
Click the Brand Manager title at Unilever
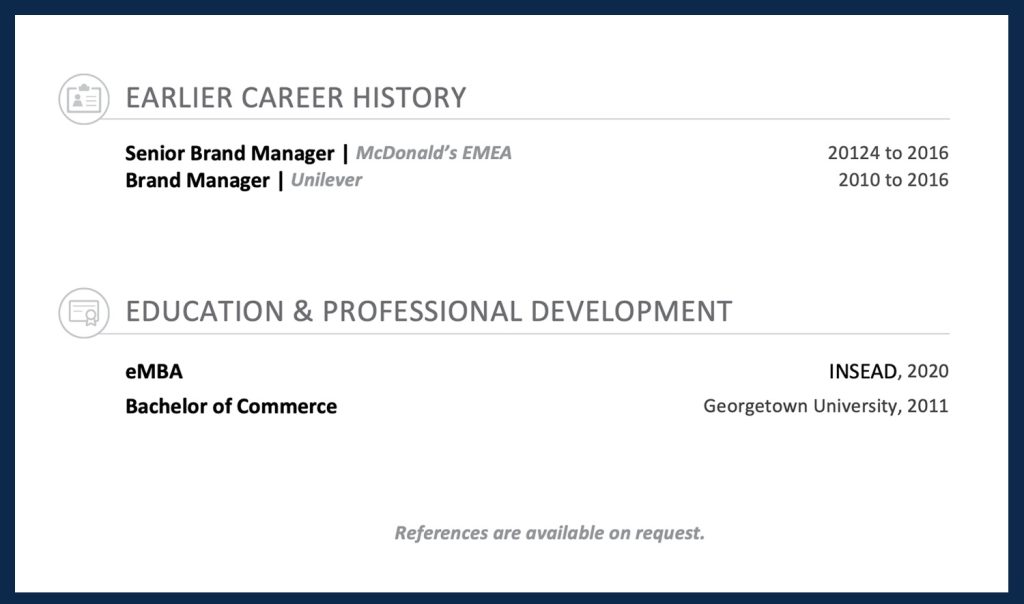coord(197,180)
